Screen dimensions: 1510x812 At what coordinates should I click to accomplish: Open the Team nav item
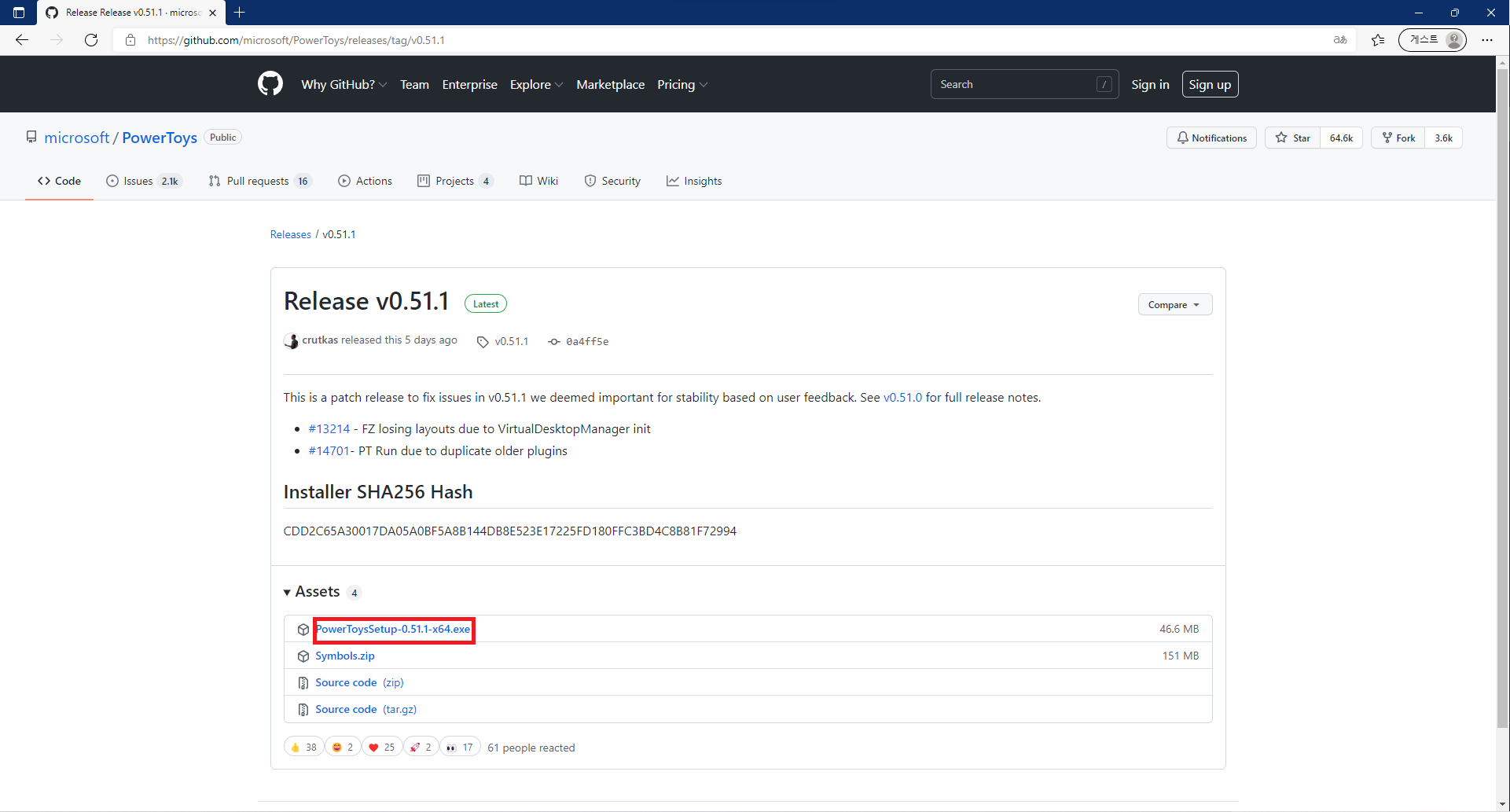coord(414,84)
